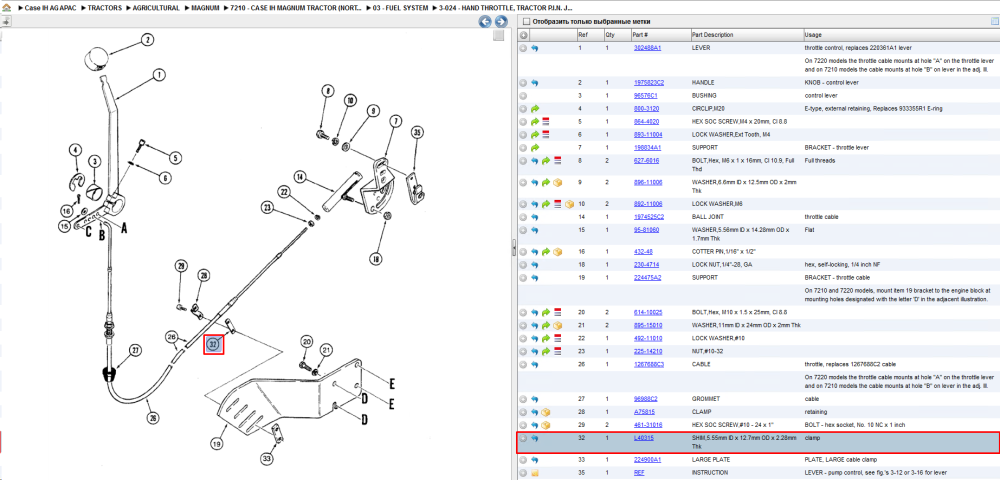Viewport: 1000px width, 480px height.
Task: Open part number link 382488A1
Action: pyautogui.click(x=647, y=48)
